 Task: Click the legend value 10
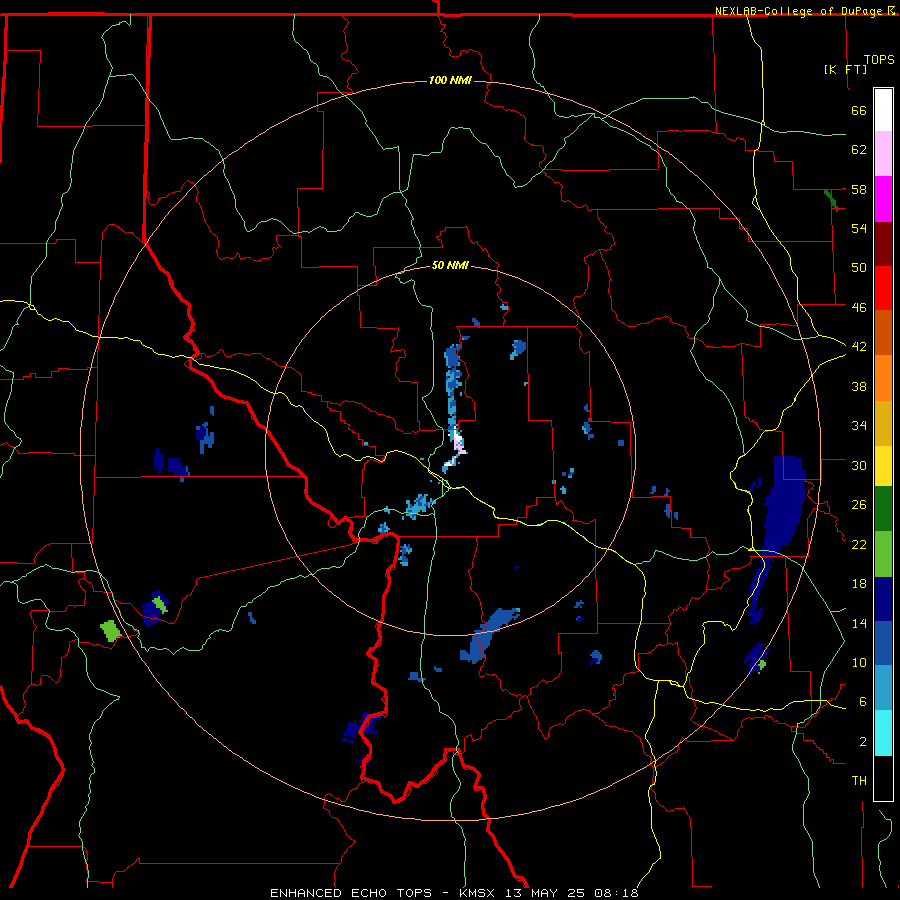point(859,662)
